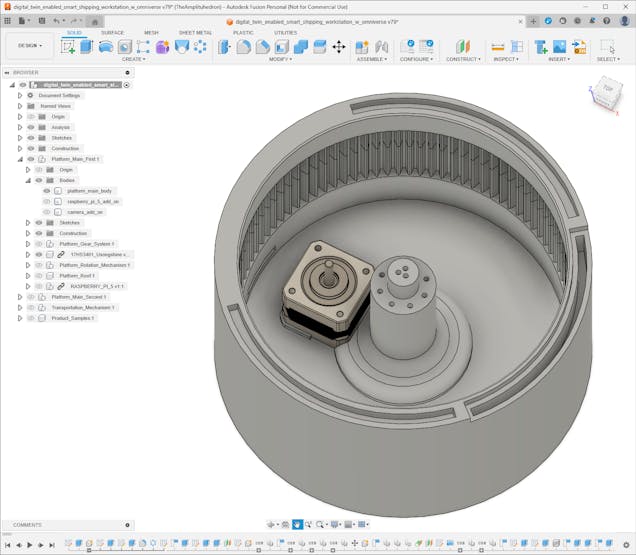
Task: Open the Inspect menu
Action: point(506,59)
